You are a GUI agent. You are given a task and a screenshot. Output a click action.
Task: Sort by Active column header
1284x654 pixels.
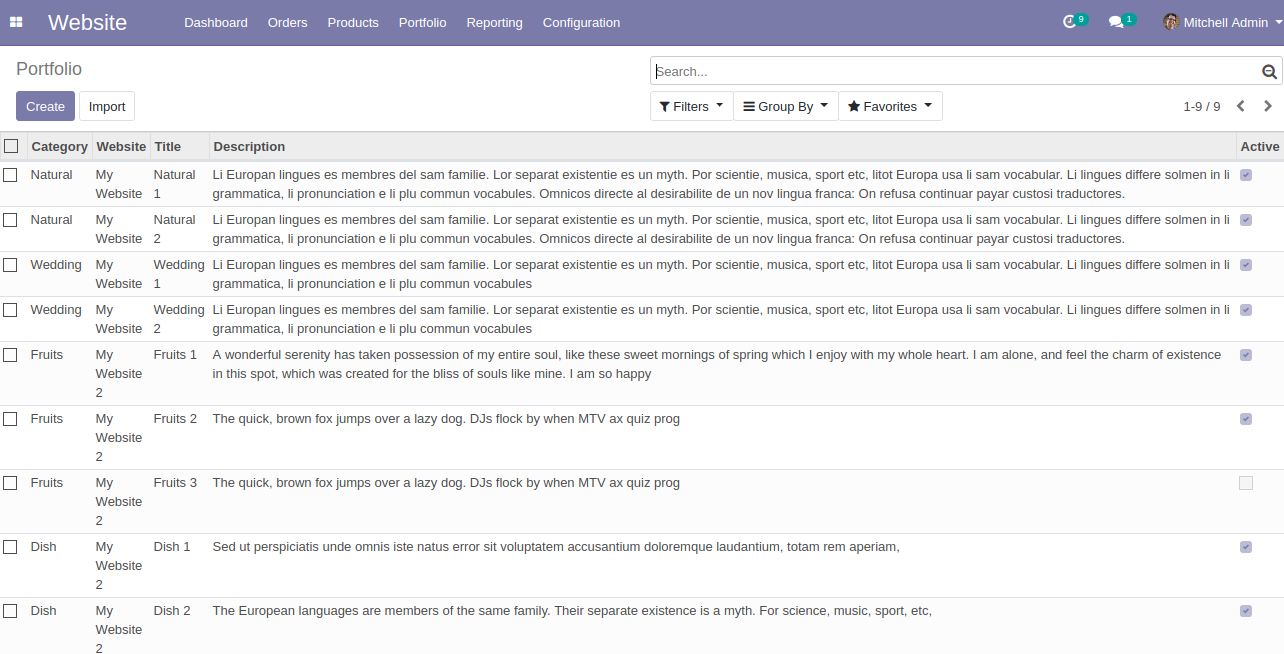(1260, 146)
